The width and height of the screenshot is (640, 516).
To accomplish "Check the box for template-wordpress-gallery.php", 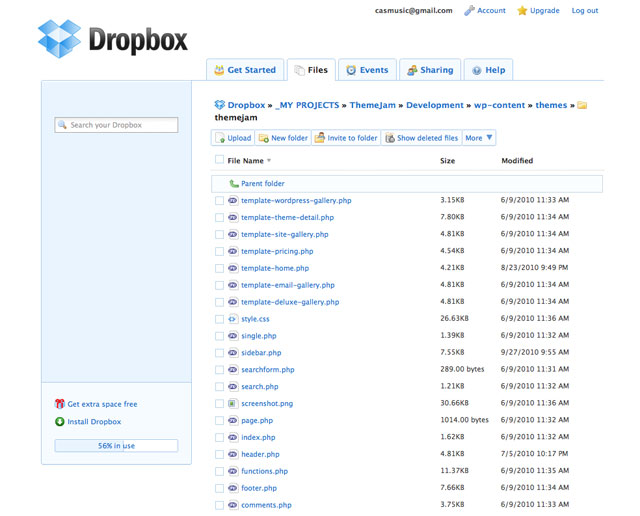I will 220,200.
